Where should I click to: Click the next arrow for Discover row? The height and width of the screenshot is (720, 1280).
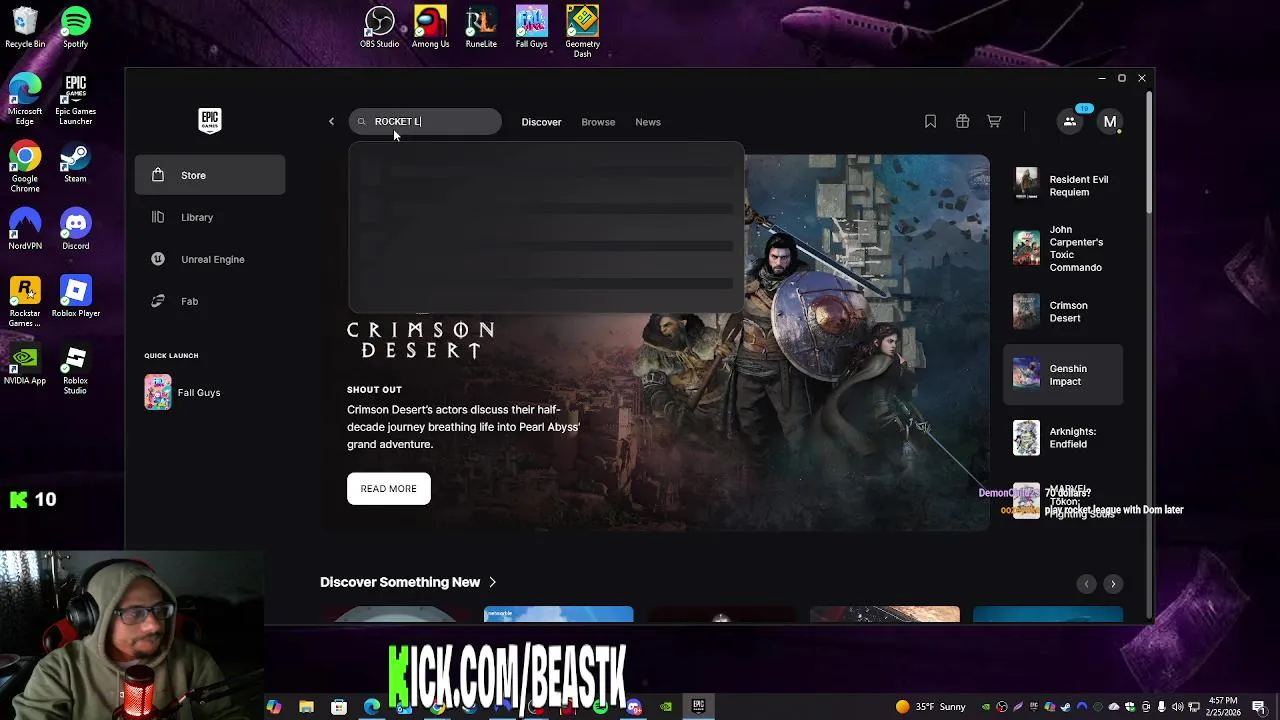click(x=1113, y=584)
